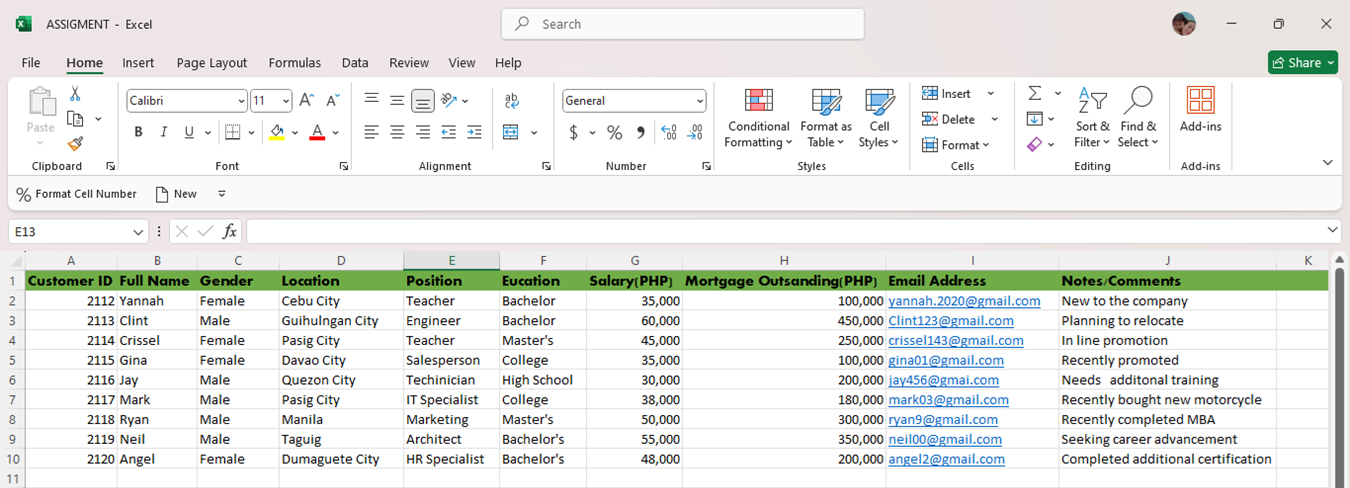This screenshot has width=1350, height=488.
Task: Open the Cell Styles dropdown
Action: coord(879,118)
